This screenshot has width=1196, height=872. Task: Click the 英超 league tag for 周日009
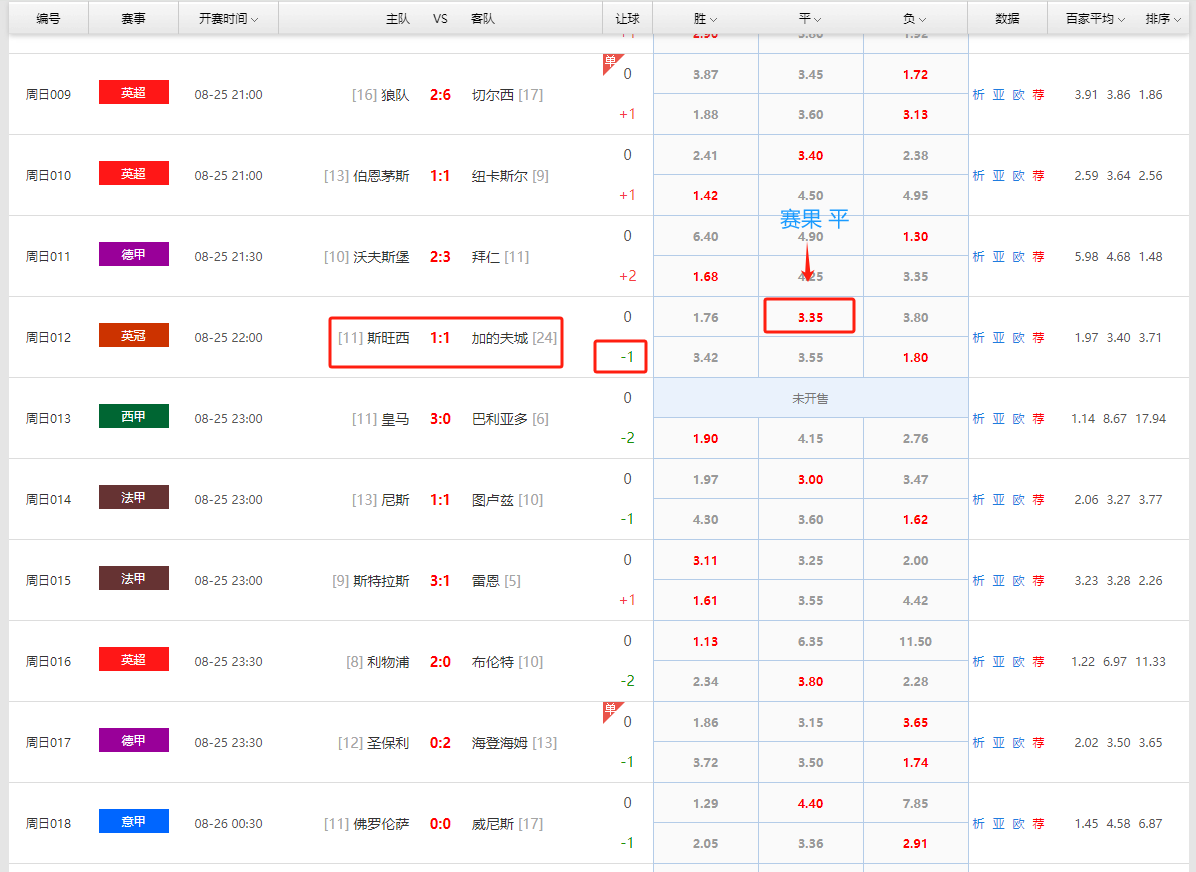pyautogui.click(x=133, y=92)
